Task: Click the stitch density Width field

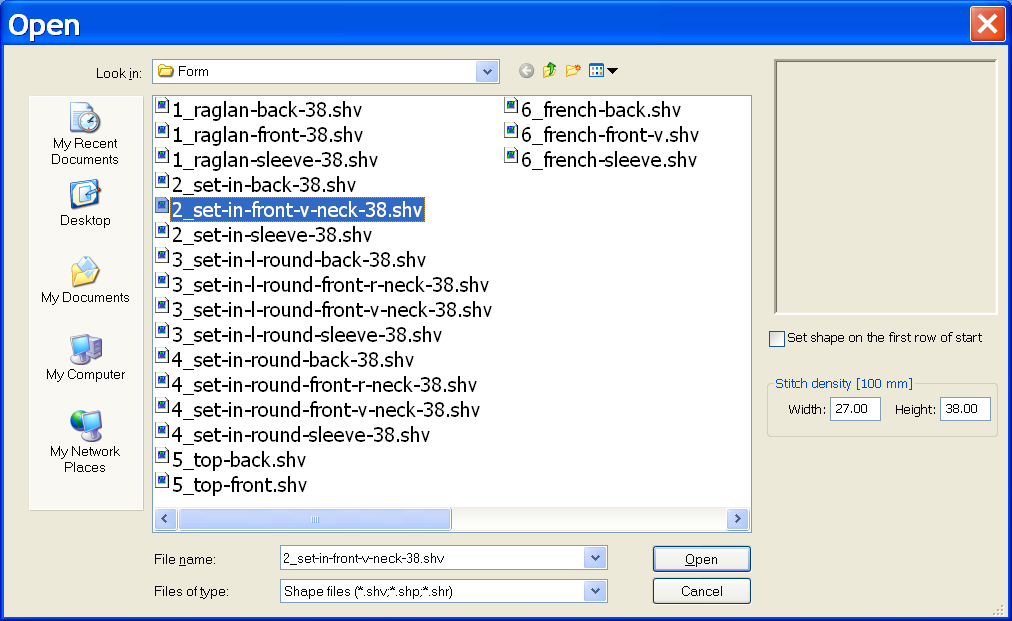Action: [x=855, y=409]
